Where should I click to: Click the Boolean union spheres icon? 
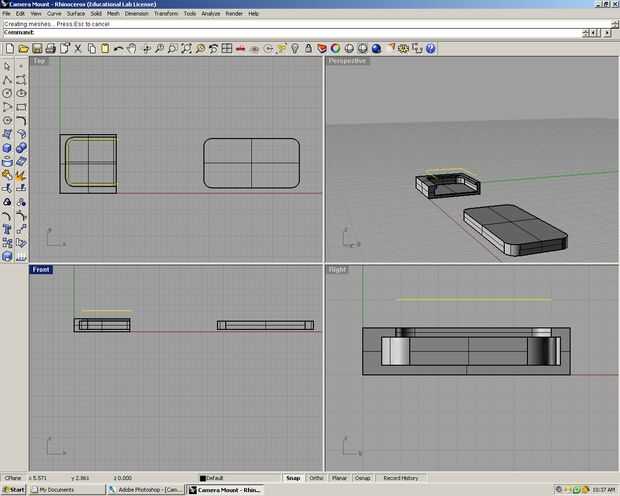[21, 148]
